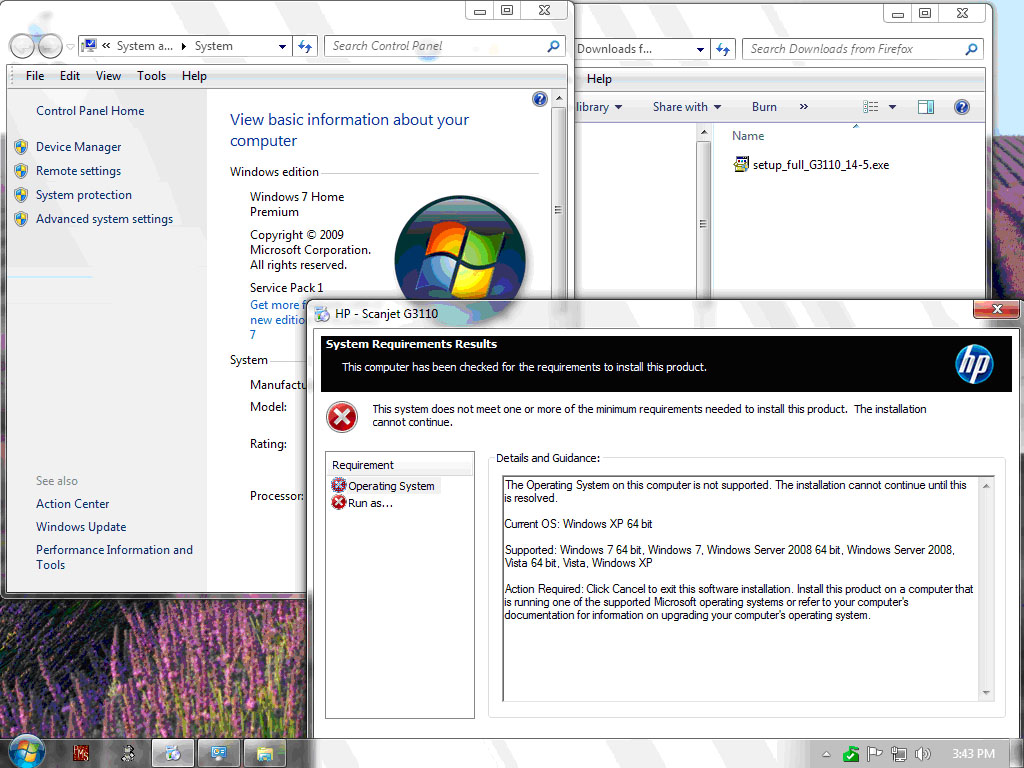Open recent pages dropdown beside Back/Forward
The height and width of the screenshot is (768, 1024).
[71, 46]
